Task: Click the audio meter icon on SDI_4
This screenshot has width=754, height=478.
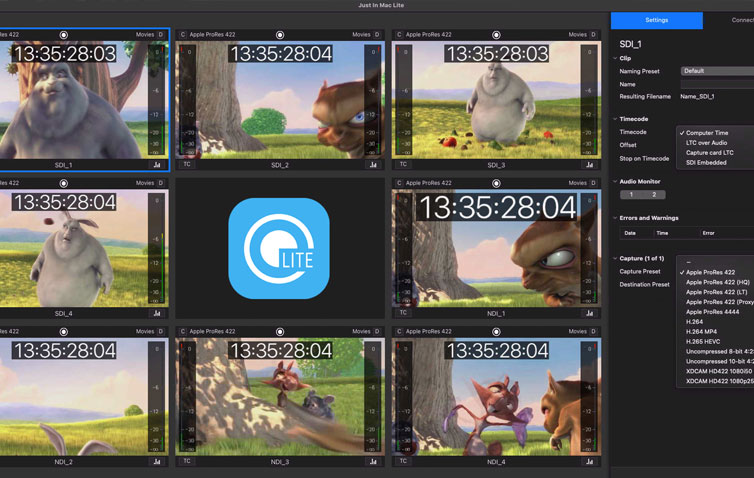Action: pos(157,313)
